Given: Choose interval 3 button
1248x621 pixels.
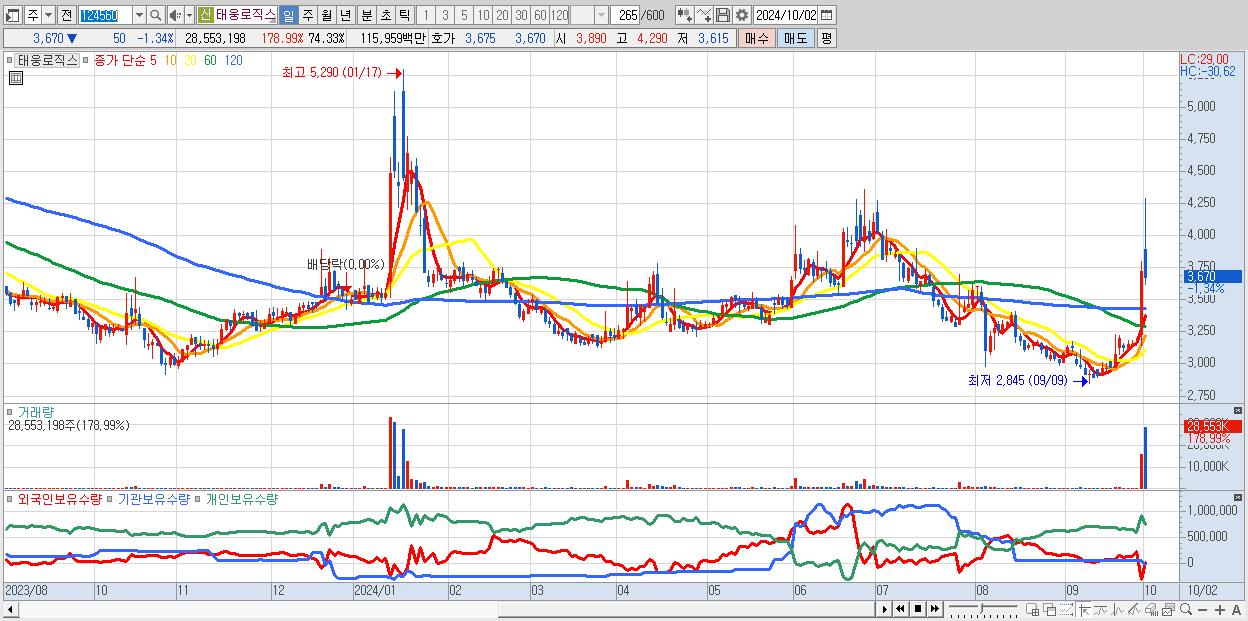Looking at the screenshot, I should tap(445, 15).
